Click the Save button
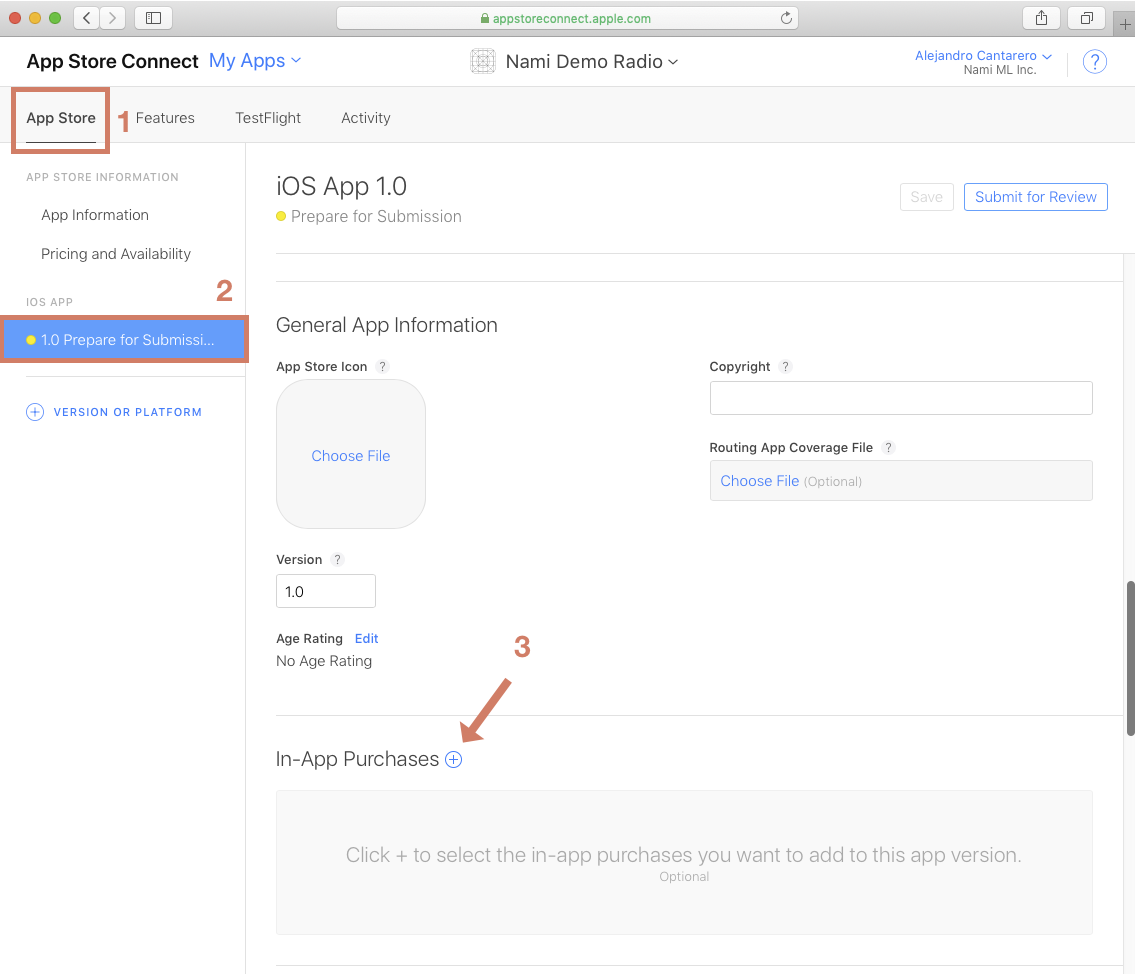Viewport: 1135px width, 974px height. coord(927,197)
